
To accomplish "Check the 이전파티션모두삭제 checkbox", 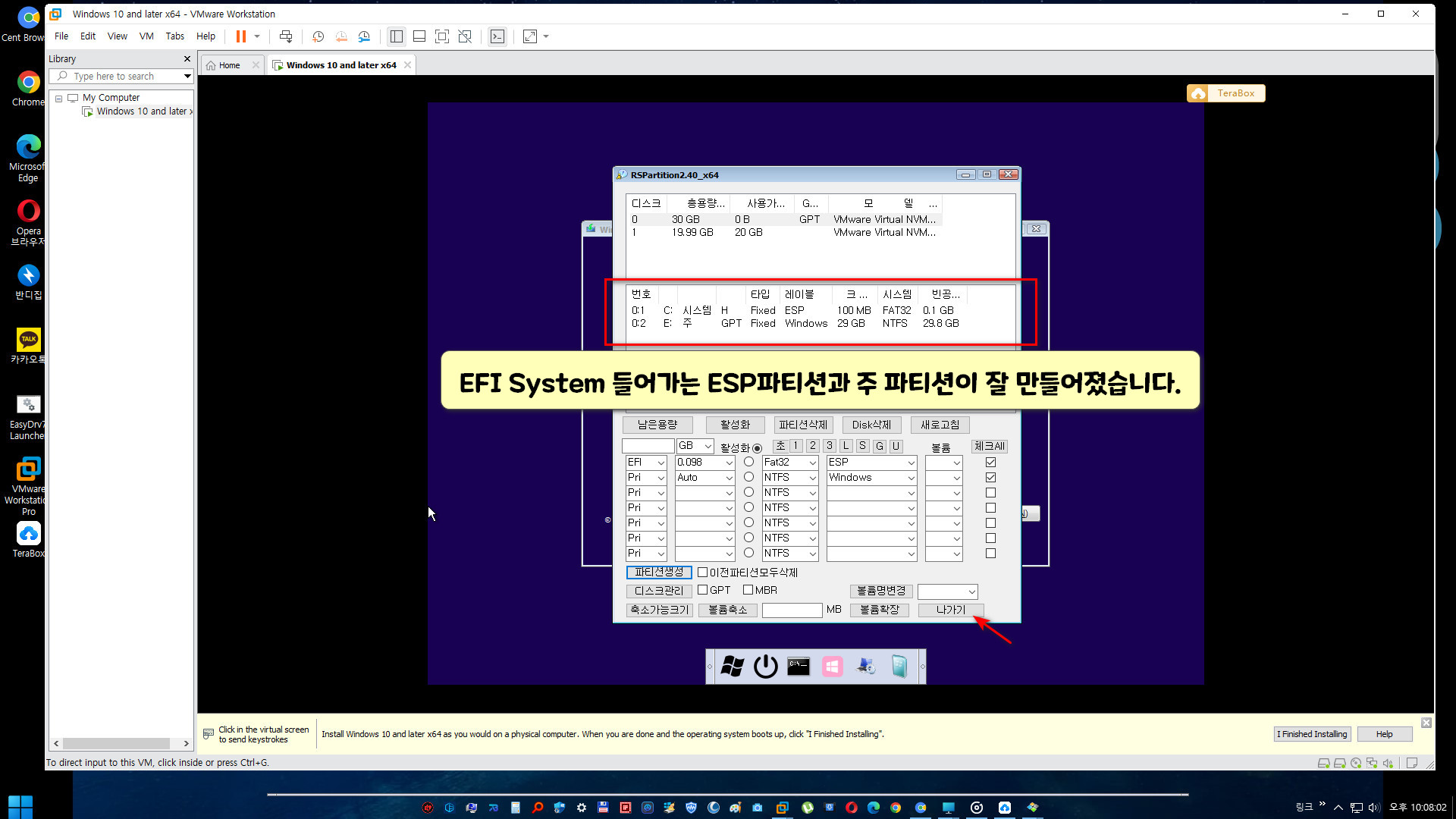I will pos(702,573).
